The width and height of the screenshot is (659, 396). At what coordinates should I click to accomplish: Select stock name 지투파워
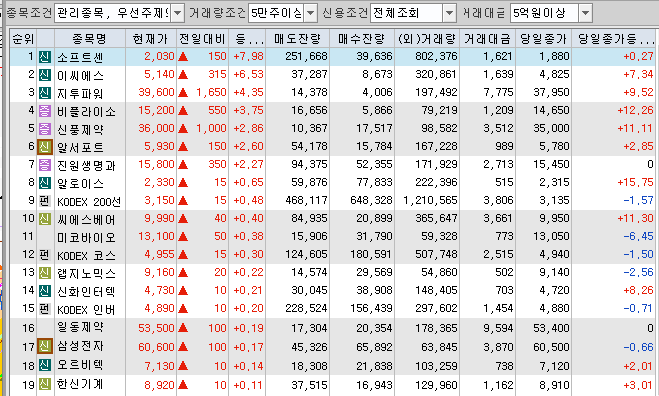tap(80, 93)
